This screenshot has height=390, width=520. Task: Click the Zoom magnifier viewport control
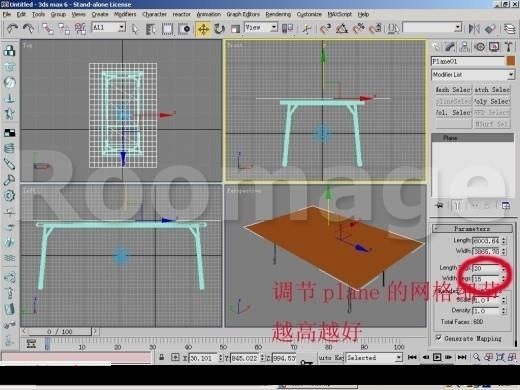pyautogui.click(x=476, y=357)
